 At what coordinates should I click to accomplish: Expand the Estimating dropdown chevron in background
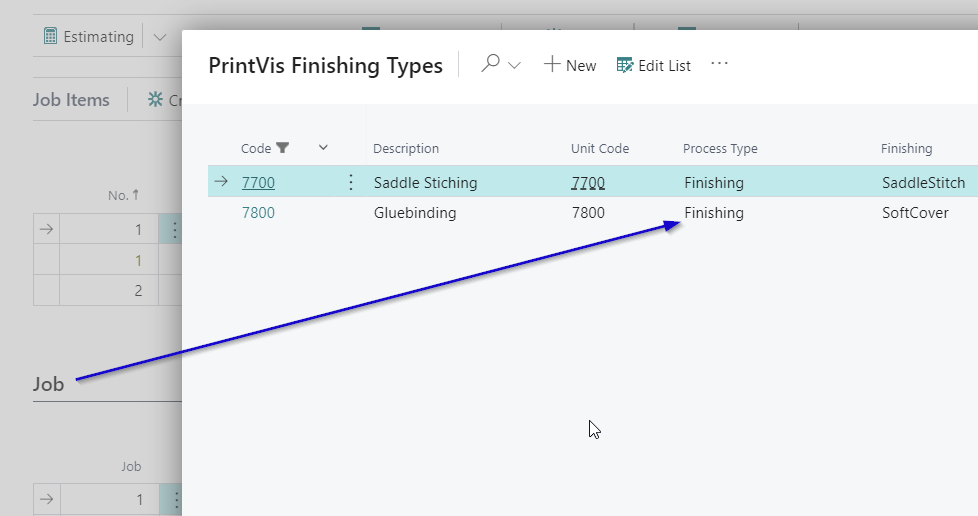pyautogui.click(x=160, y=37)
